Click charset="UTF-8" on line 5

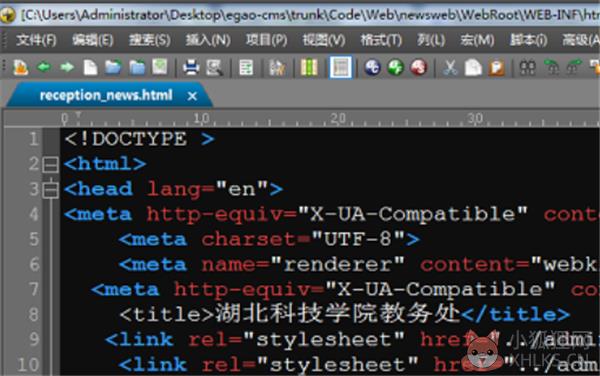coord(303,239)
